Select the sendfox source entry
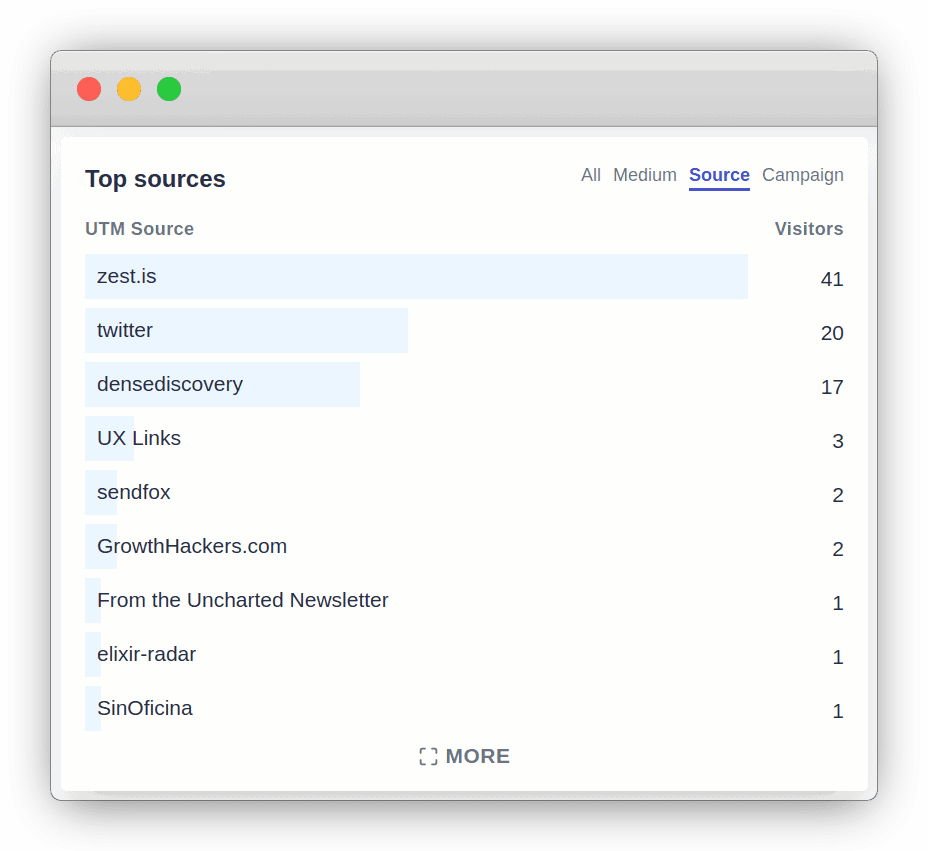Image resolution: width=928 pixels, height=851 pixels. click(133, 492)
